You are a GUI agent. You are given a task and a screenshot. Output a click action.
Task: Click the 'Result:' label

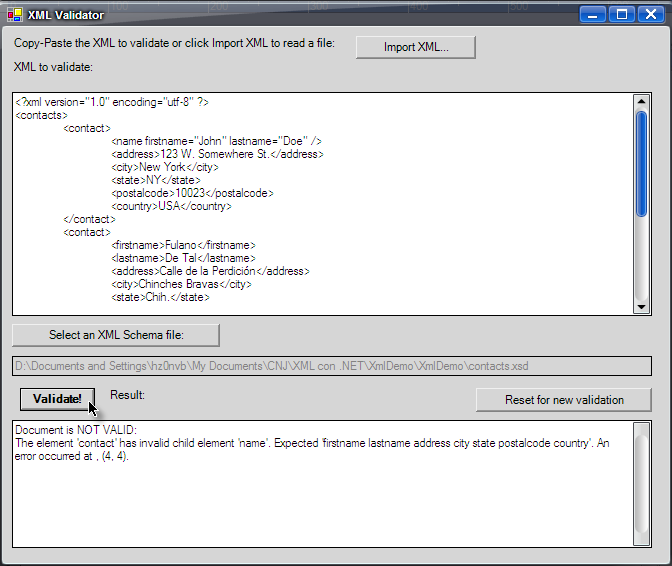coord(127,395)
